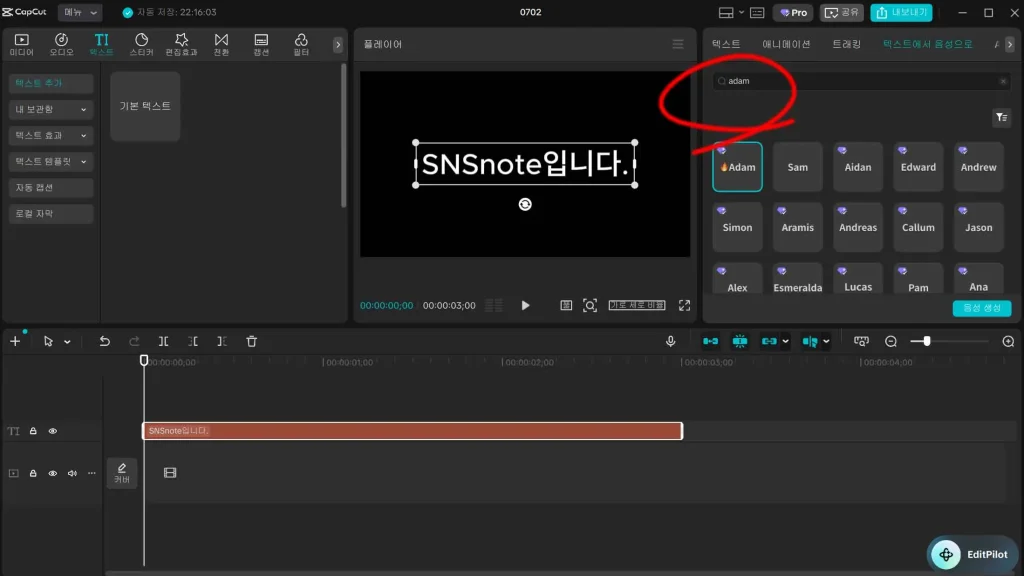Click the 음성 생성 button

tap(982, 308)
